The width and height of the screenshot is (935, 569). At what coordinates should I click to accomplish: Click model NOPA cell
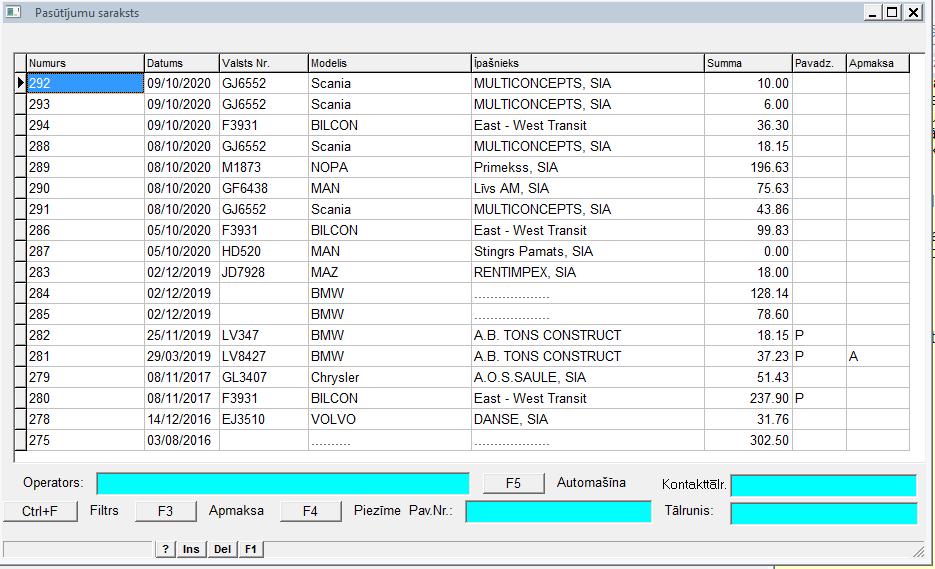[x=390, y=168]
